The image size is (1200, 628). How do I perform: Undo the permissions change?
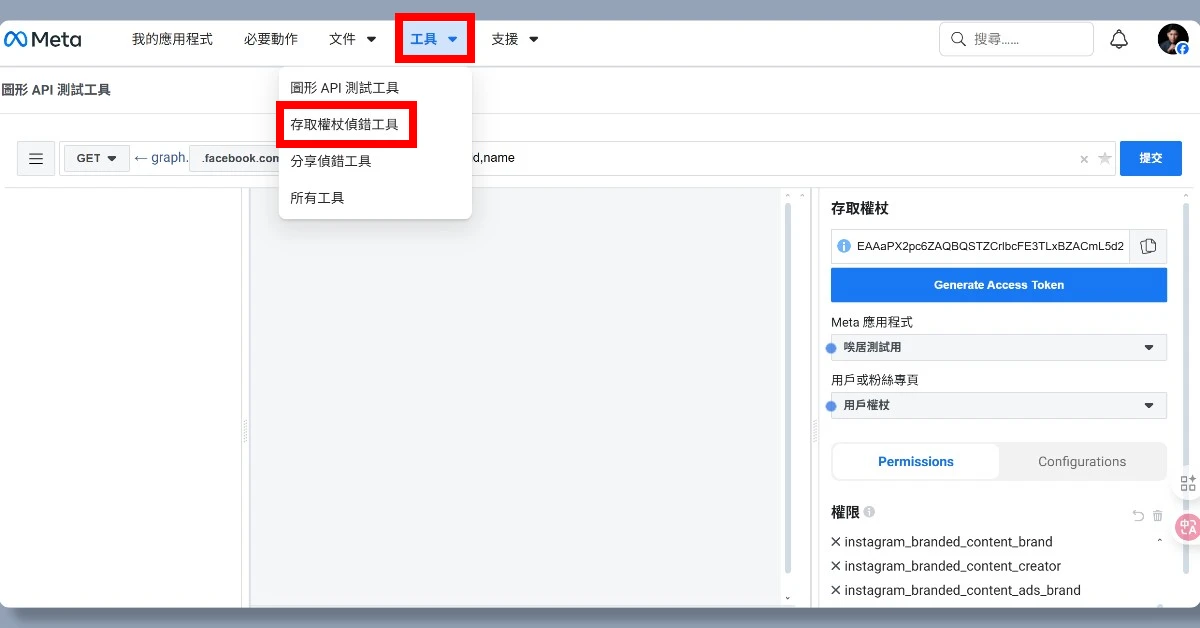pos(1138,516)
